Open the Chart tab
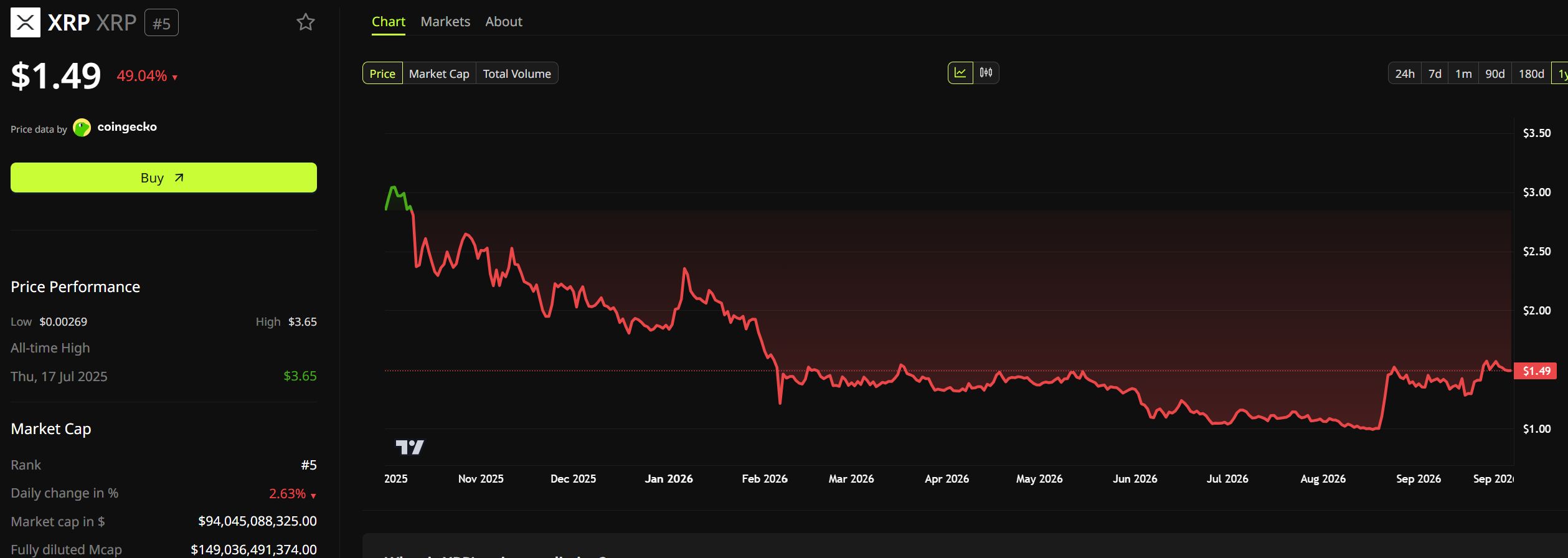The image size is (1568, 558). pos(389,22)
